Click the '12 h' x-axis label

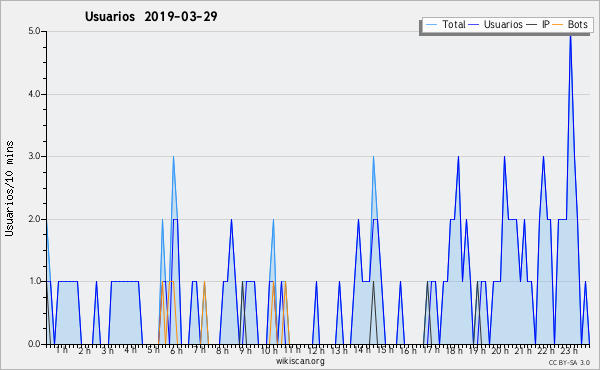click(316, 350)
